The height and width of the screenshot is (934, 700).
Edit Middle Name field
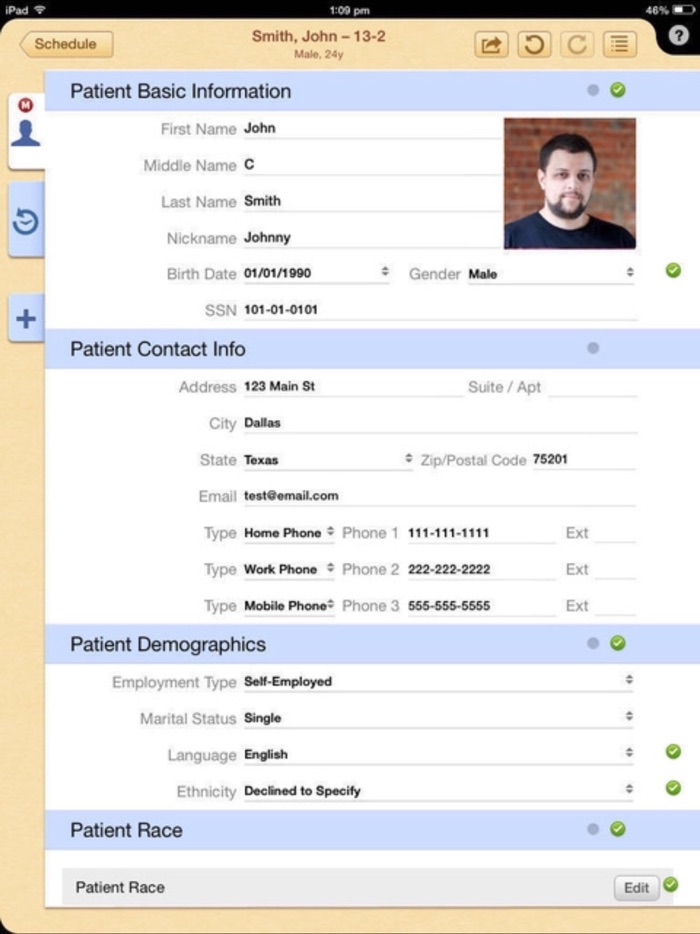pyautogui.click(x=372, y=165)
